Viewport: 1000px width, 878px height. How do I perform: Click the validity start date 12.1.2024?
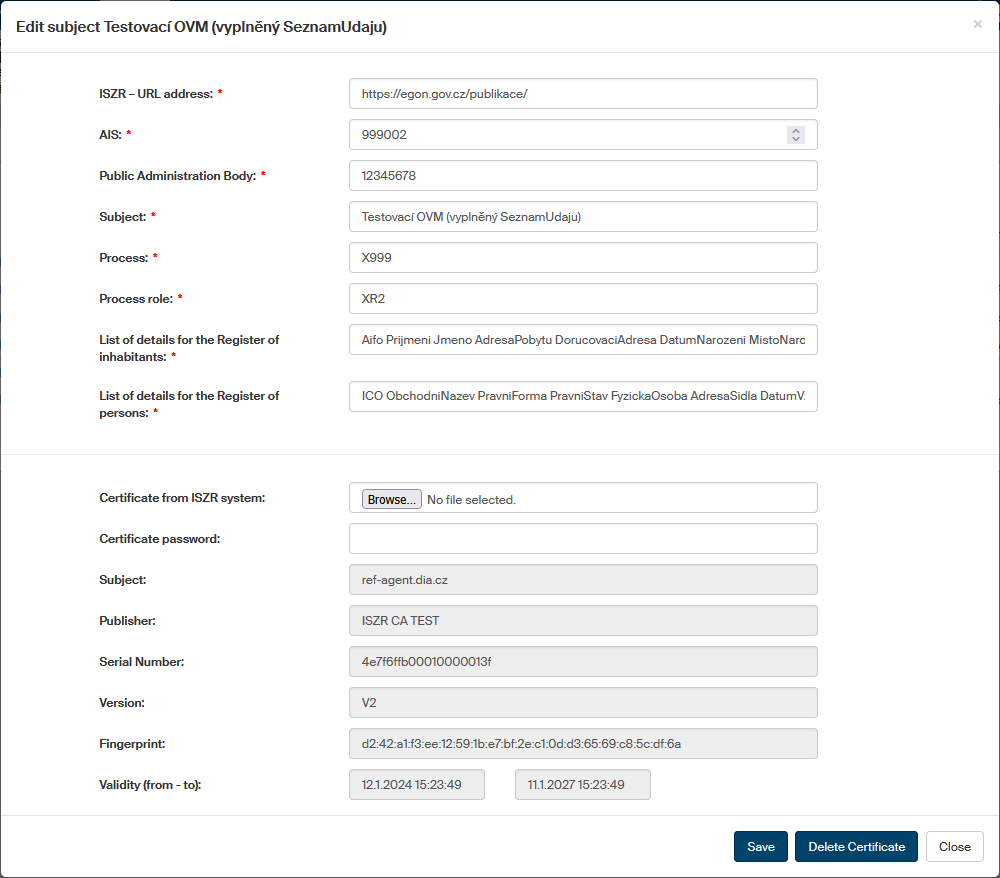click(416, 784)
